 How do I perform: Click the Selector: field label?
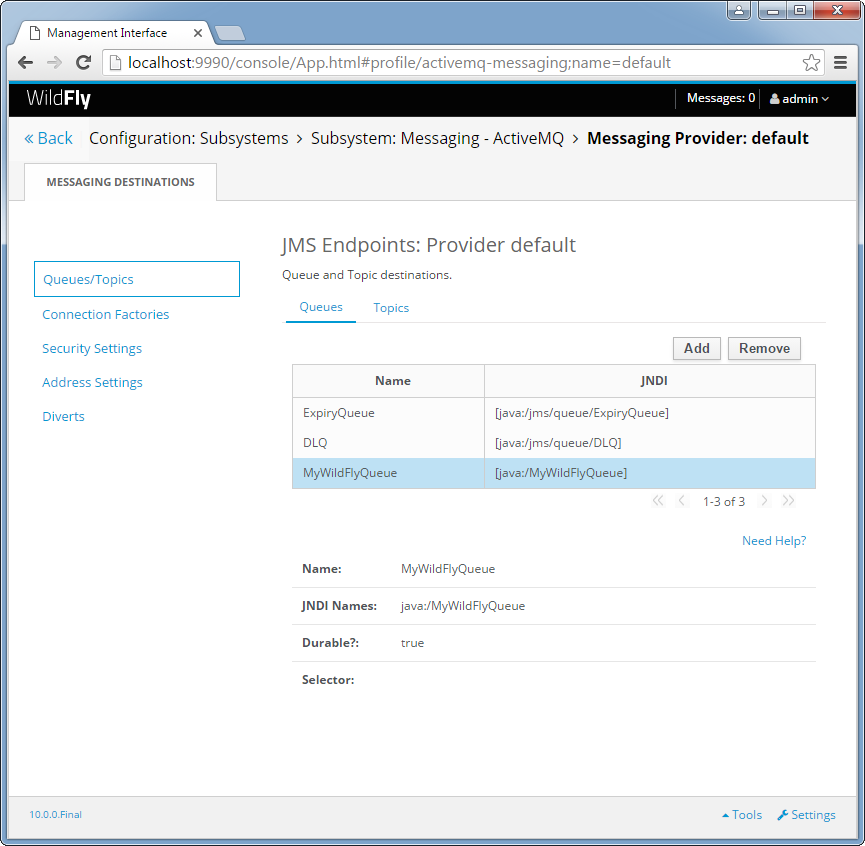pyautogui.click(x=328, y=680)
